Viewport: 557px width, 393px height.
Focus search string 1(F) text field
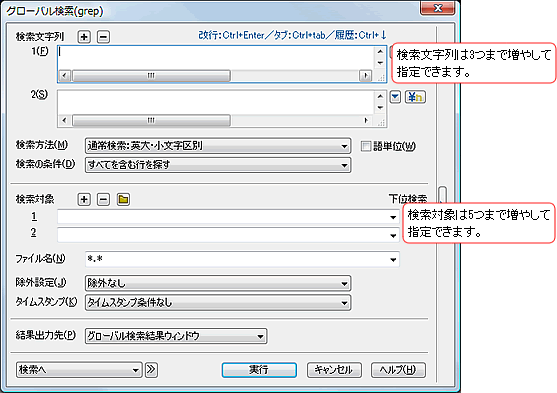tap(216, 58)
